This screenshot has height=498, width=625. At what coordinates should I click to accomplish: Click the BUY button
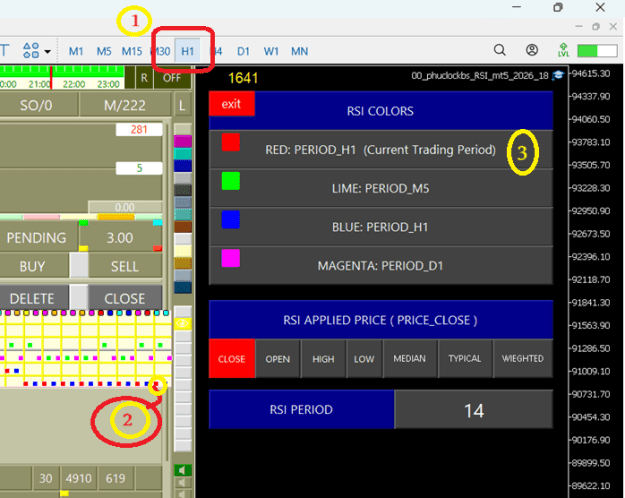(33, 266)
